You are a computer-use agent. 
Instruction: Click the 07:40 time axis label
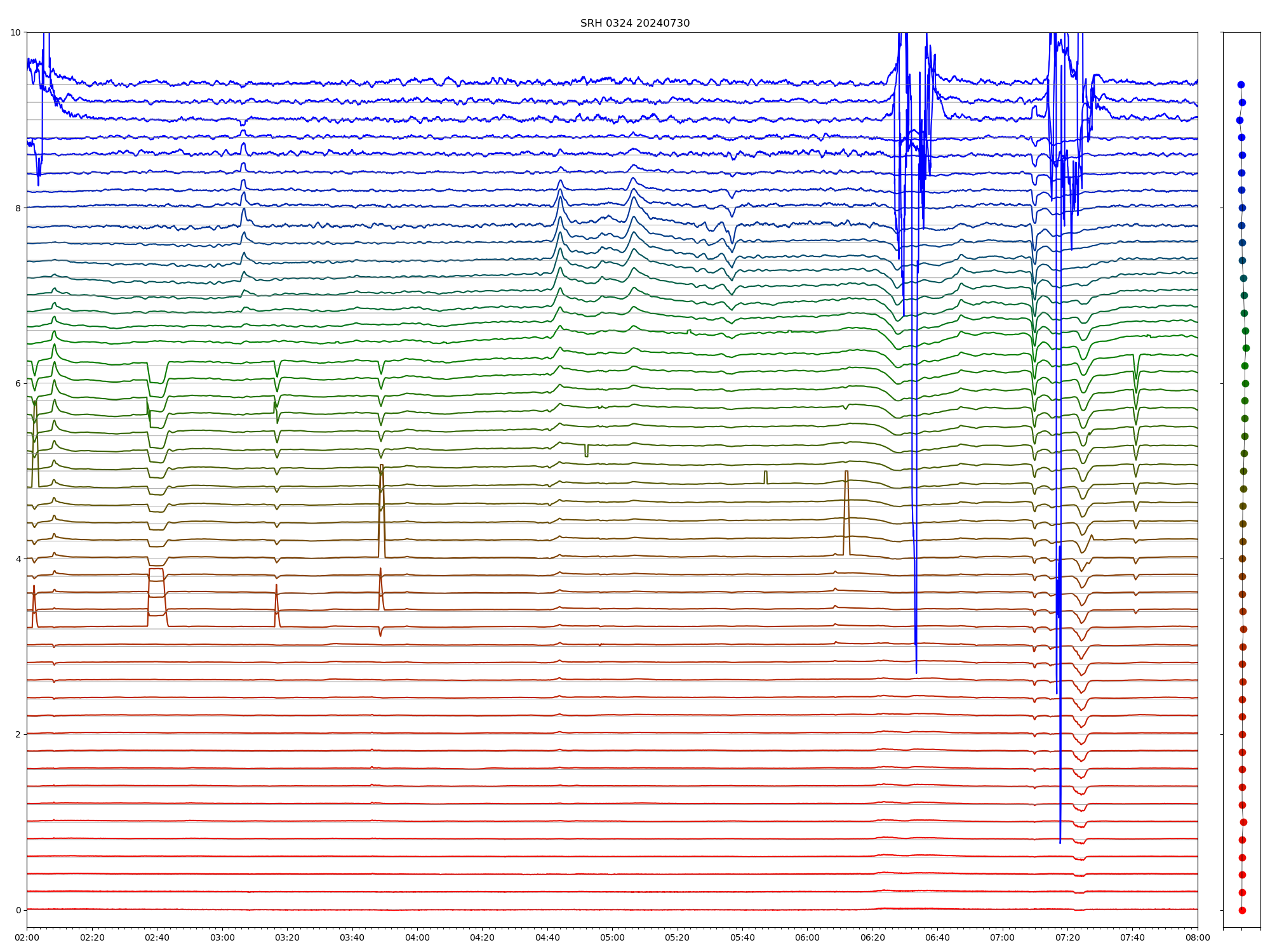pyautogui.click(x=1132, y=937)
